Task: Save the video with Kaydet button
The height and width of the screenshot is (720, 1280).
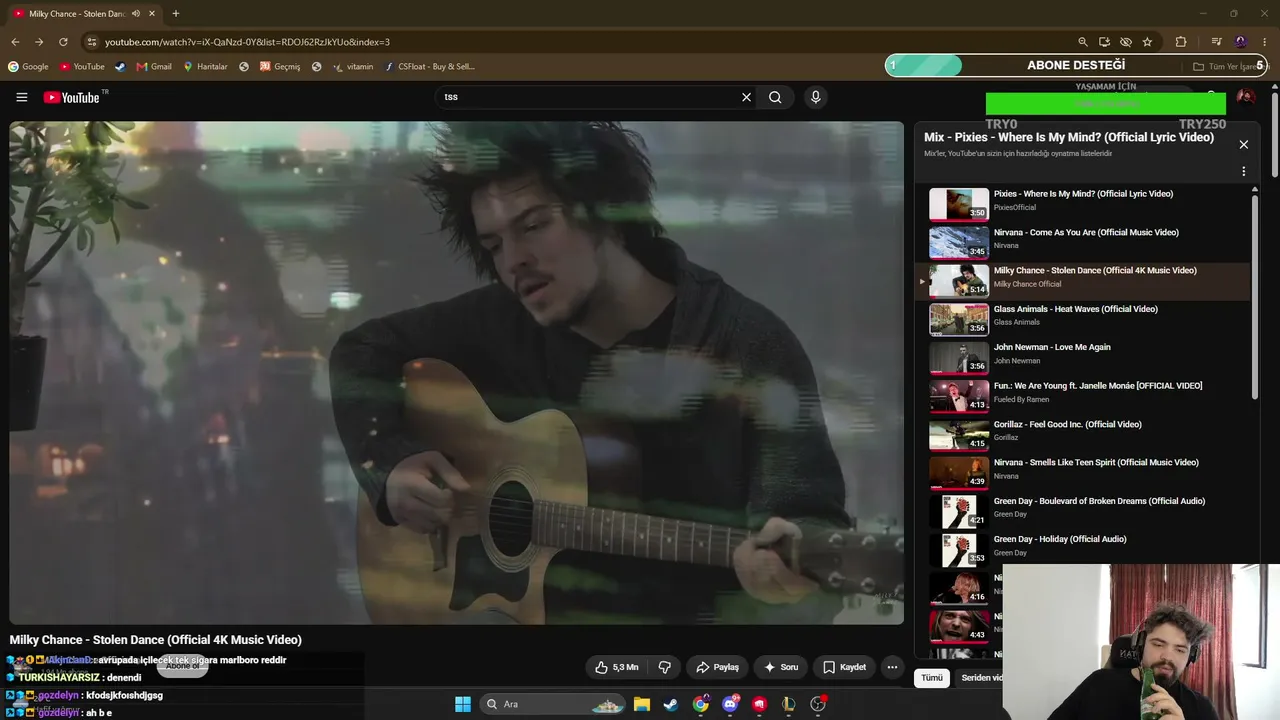Action: click(844, 667)
